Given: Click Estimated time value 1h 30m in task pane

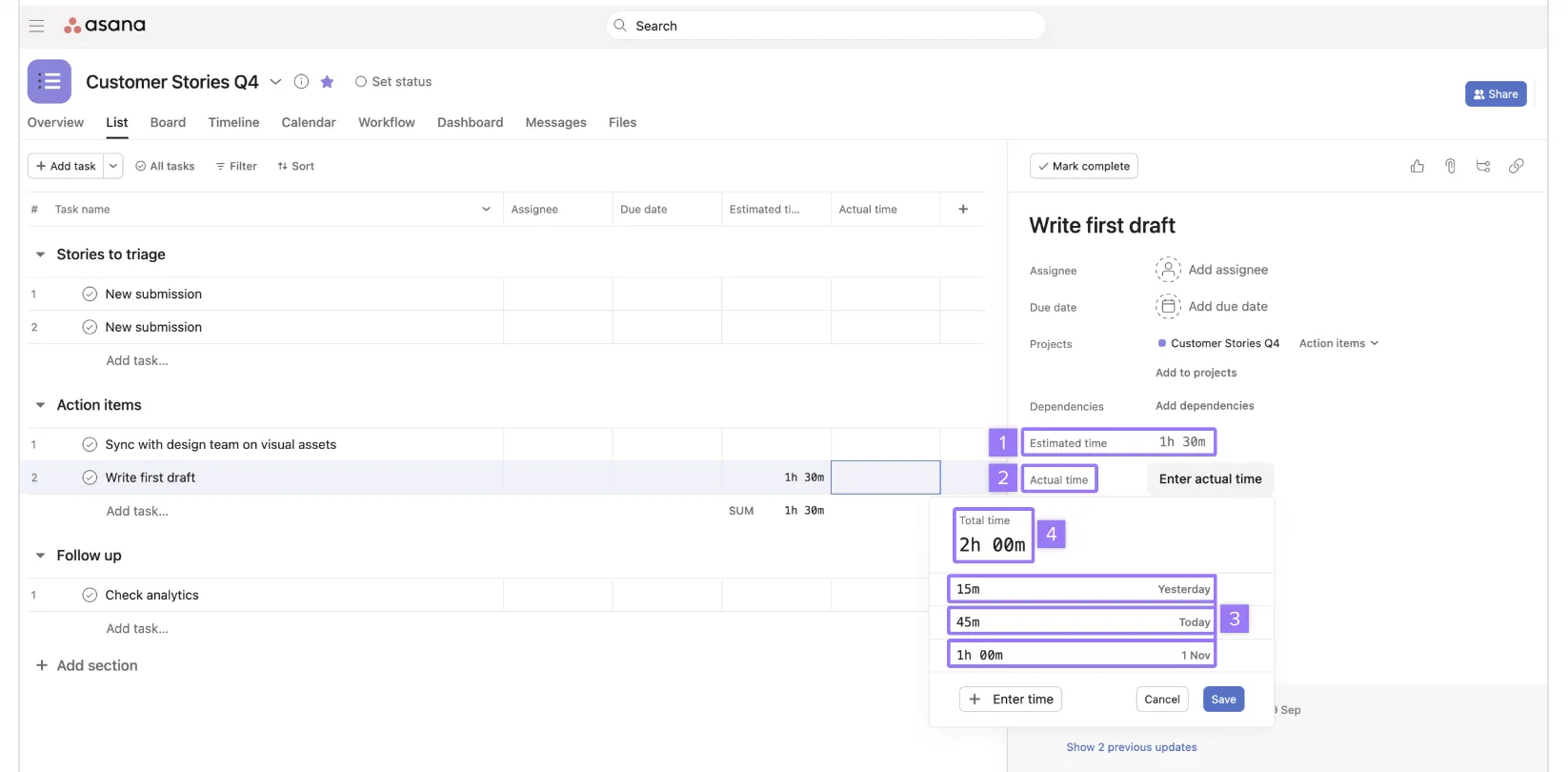Looking at the screenshot, I should [x=1182, y=442].
